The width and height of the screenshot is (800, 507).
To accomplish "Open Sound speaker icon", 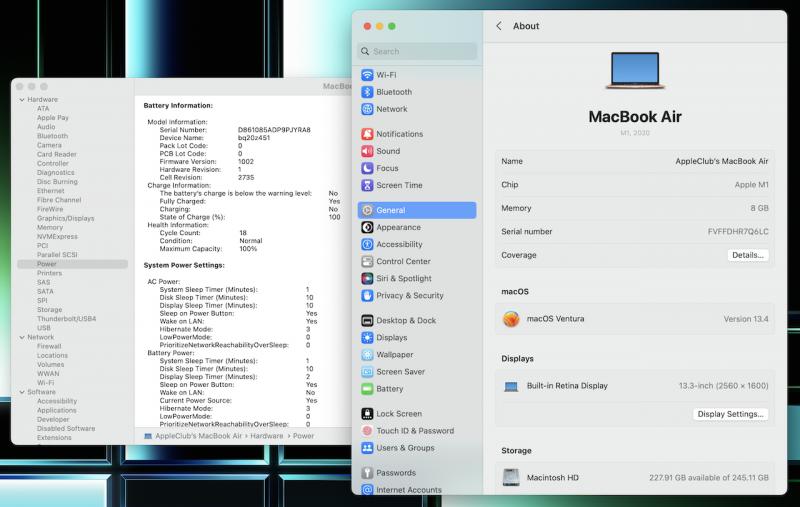I will 367,151.
